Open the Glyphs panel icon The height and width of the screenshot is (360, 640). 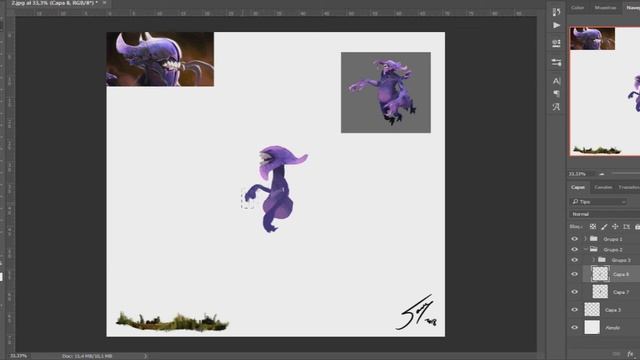coord(556,107)
